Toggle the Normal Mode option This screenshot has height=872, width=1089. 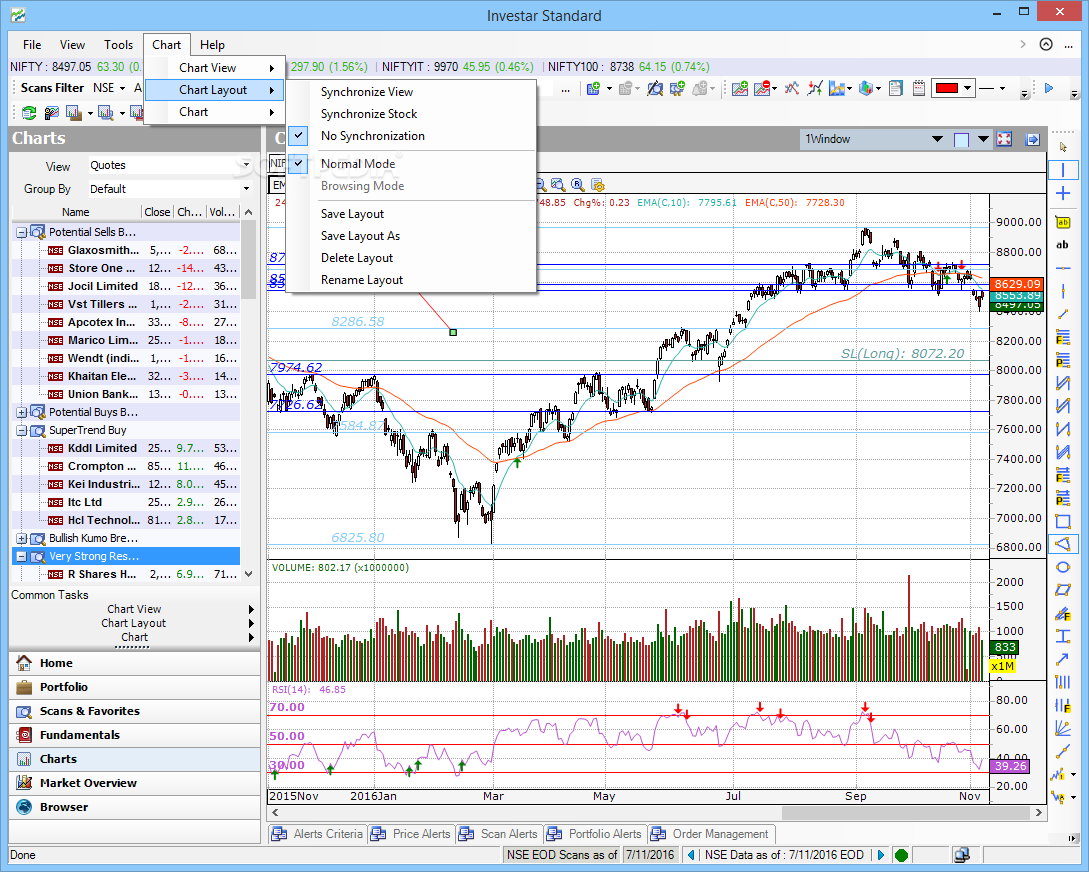pyautogui.click(x=357, y=164)
